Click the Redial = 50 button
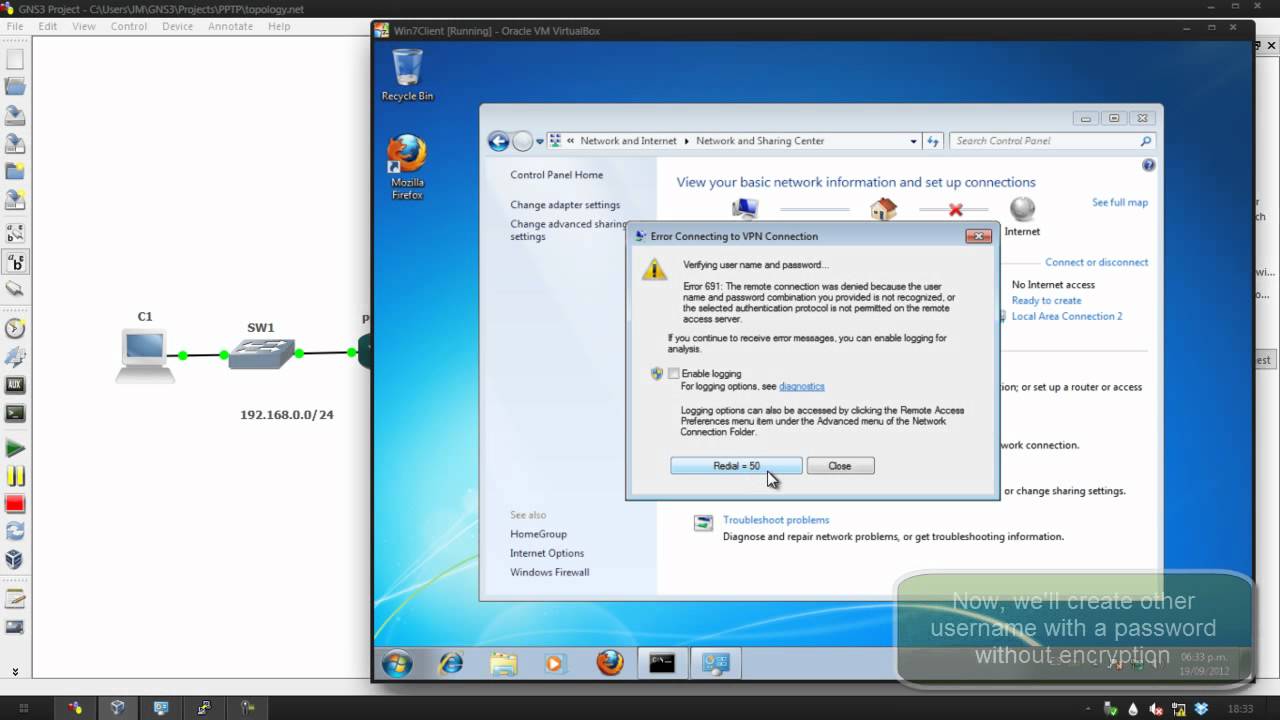The height and width of the screenshot is (720, 1280). click(736, 466)
